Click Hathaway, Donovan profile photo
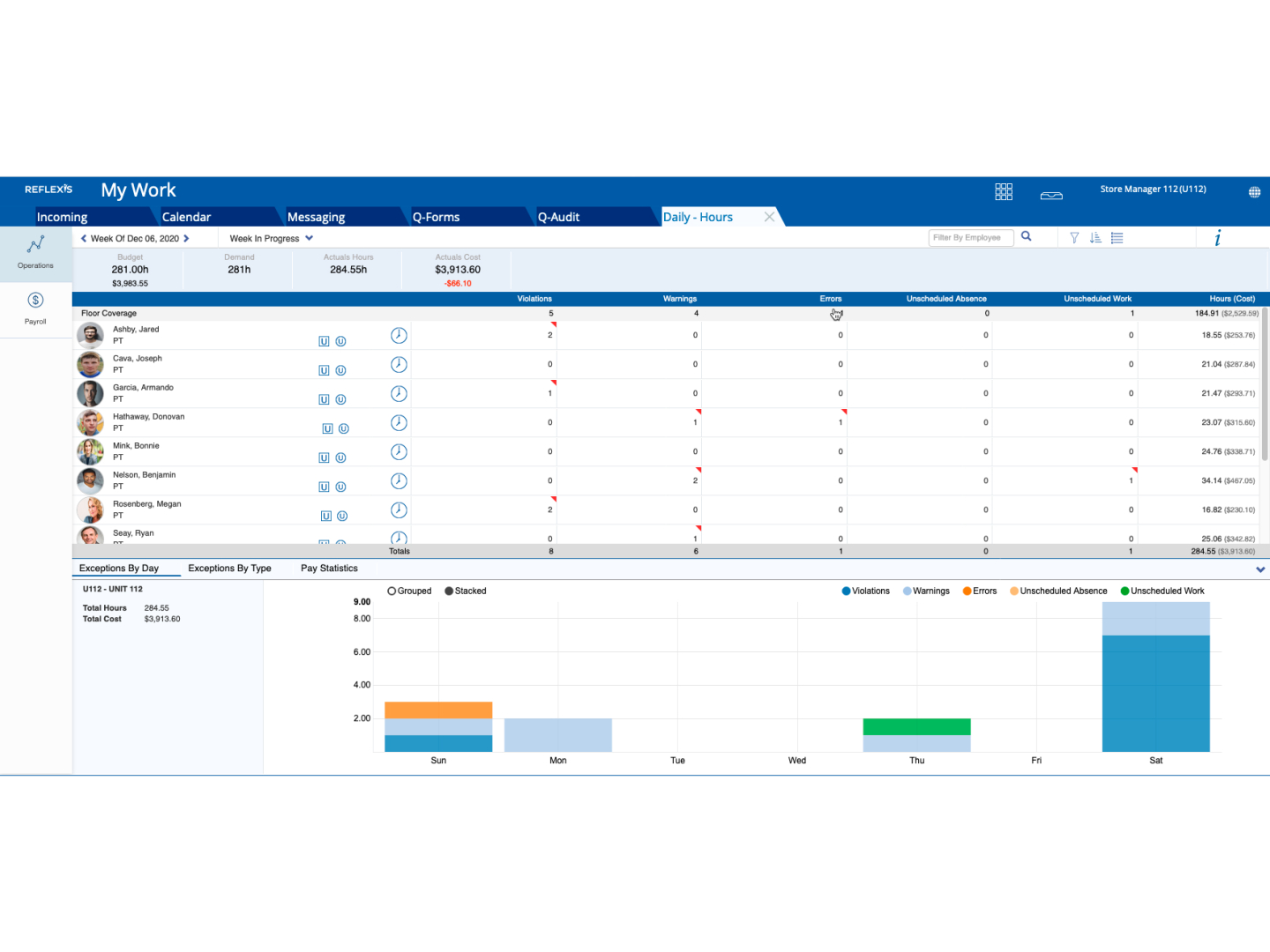This screenshot has width=1270, height=952. point(90,422)
